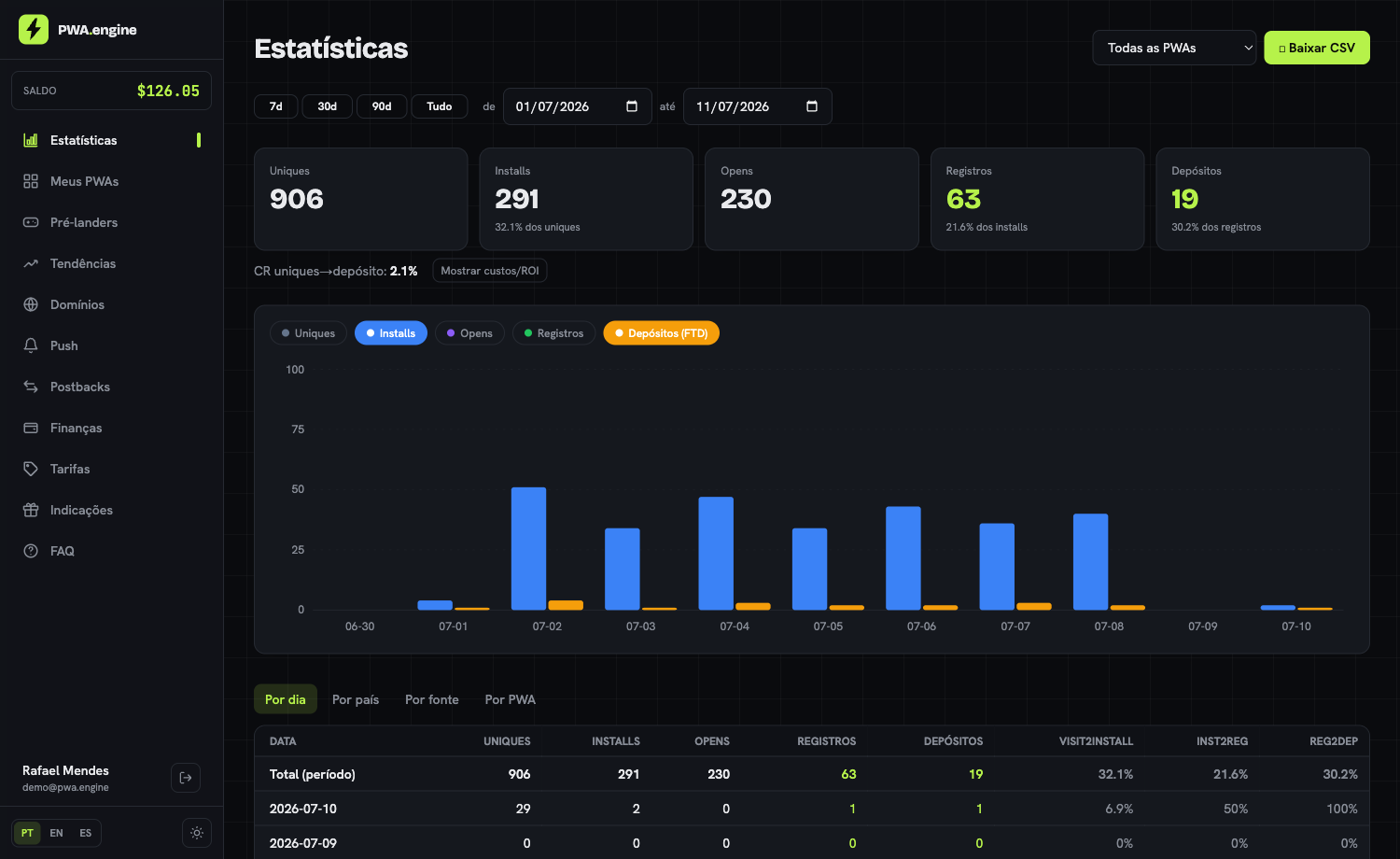The height and width of the screenshot is (859, 1400).
Task: Click the Postbacks arrows icon
Action: pos(31,387)
